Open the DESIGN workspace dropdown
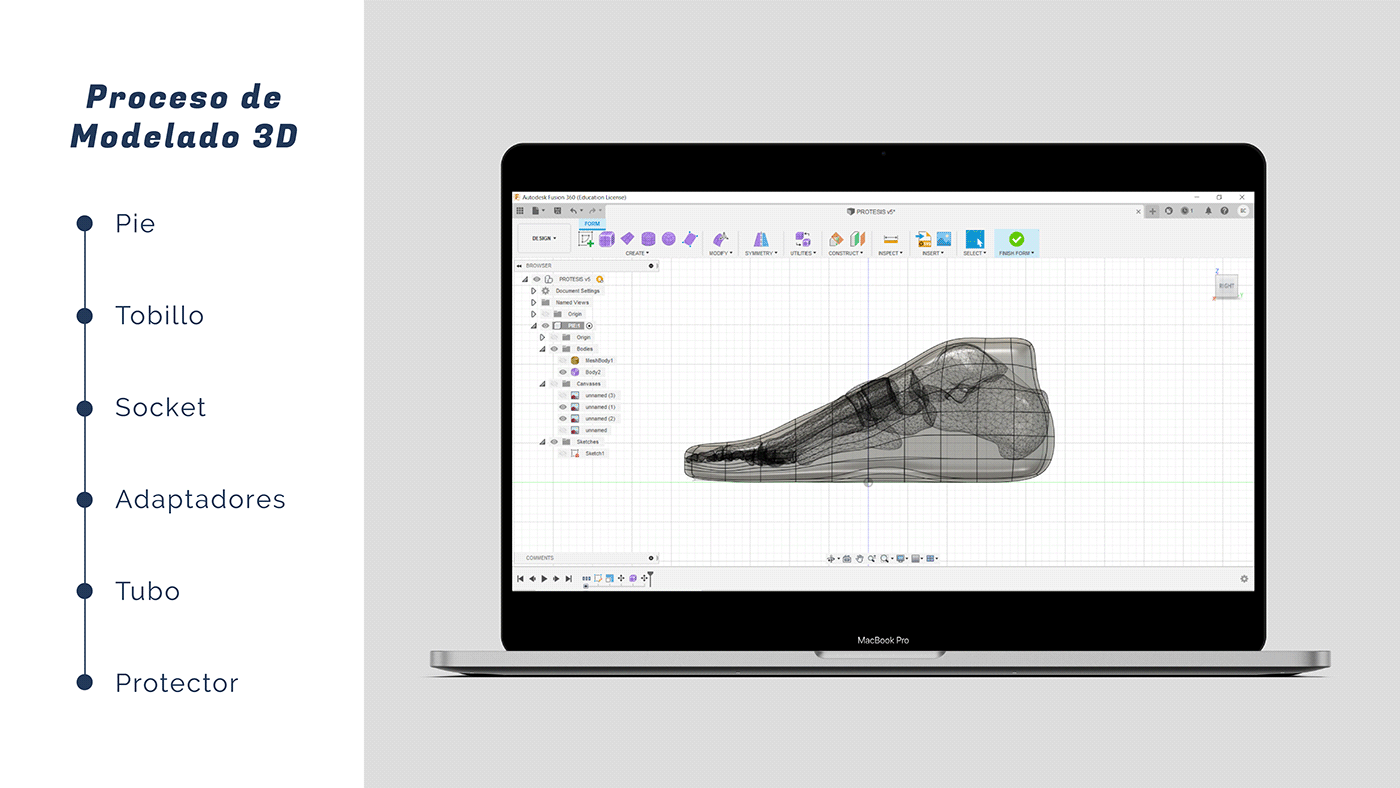The image size is (1400, 788). click(544, 238)
